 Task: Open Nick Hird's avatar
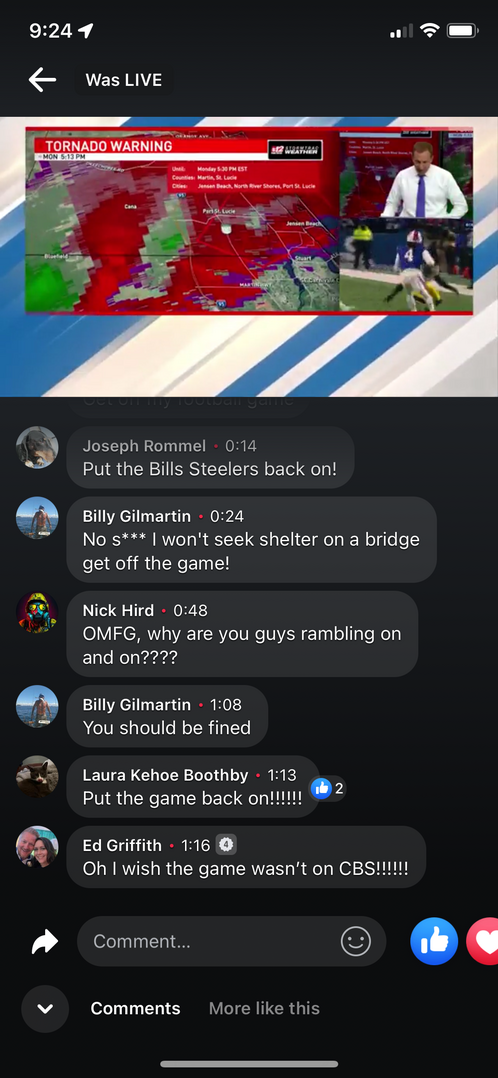coord(37,612)
